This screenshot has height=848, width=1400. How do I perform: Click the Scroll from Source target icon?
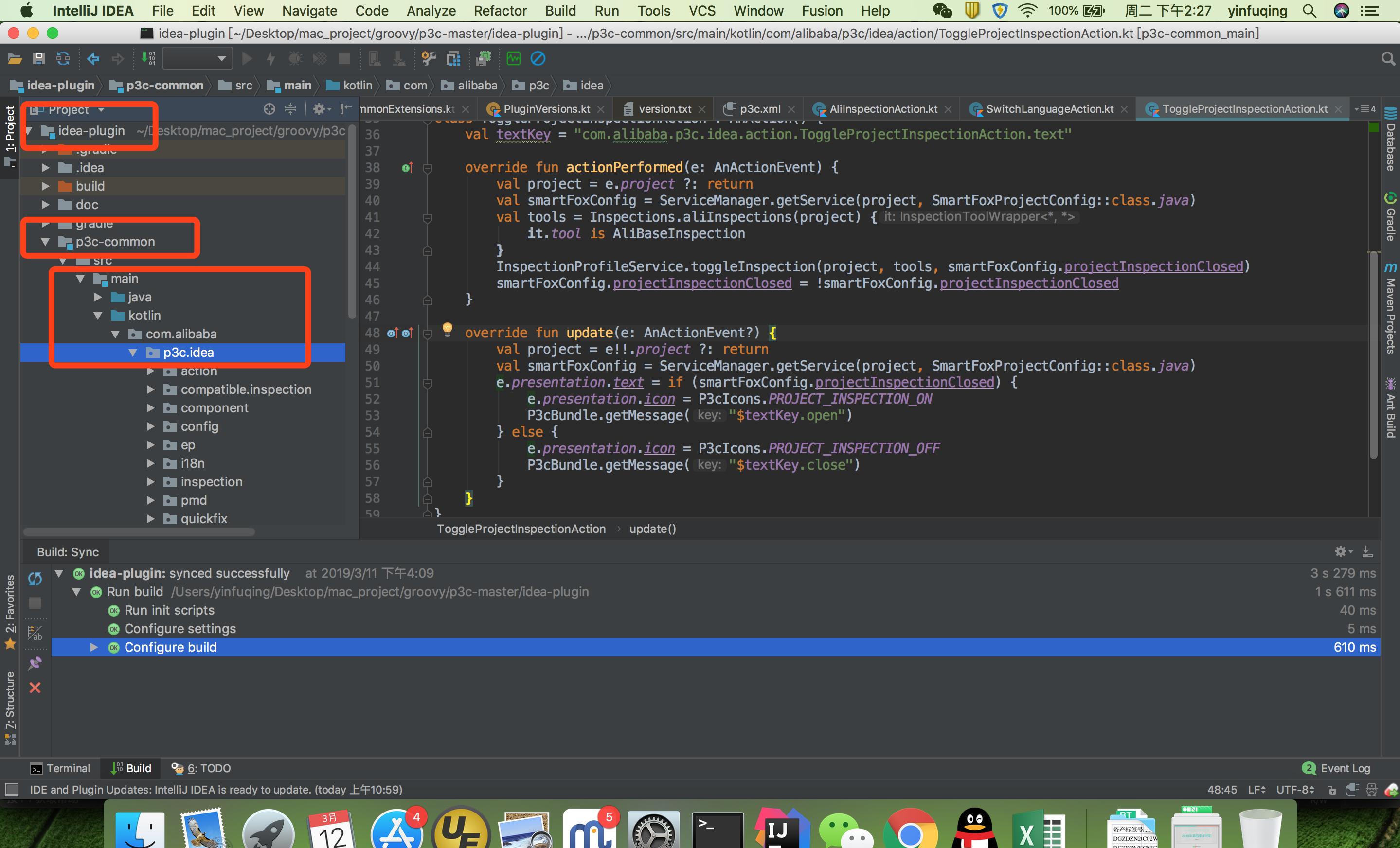[269, 109]
